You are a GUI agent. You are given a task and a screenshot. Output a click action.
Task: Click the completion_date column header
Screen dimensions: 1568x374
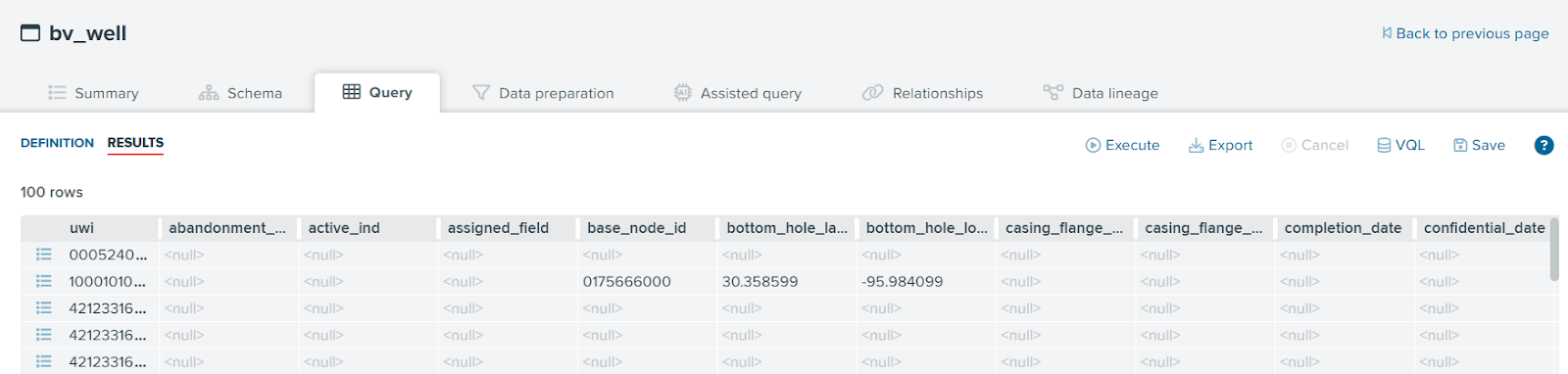pyautogui.click(x=1343, y=228)
